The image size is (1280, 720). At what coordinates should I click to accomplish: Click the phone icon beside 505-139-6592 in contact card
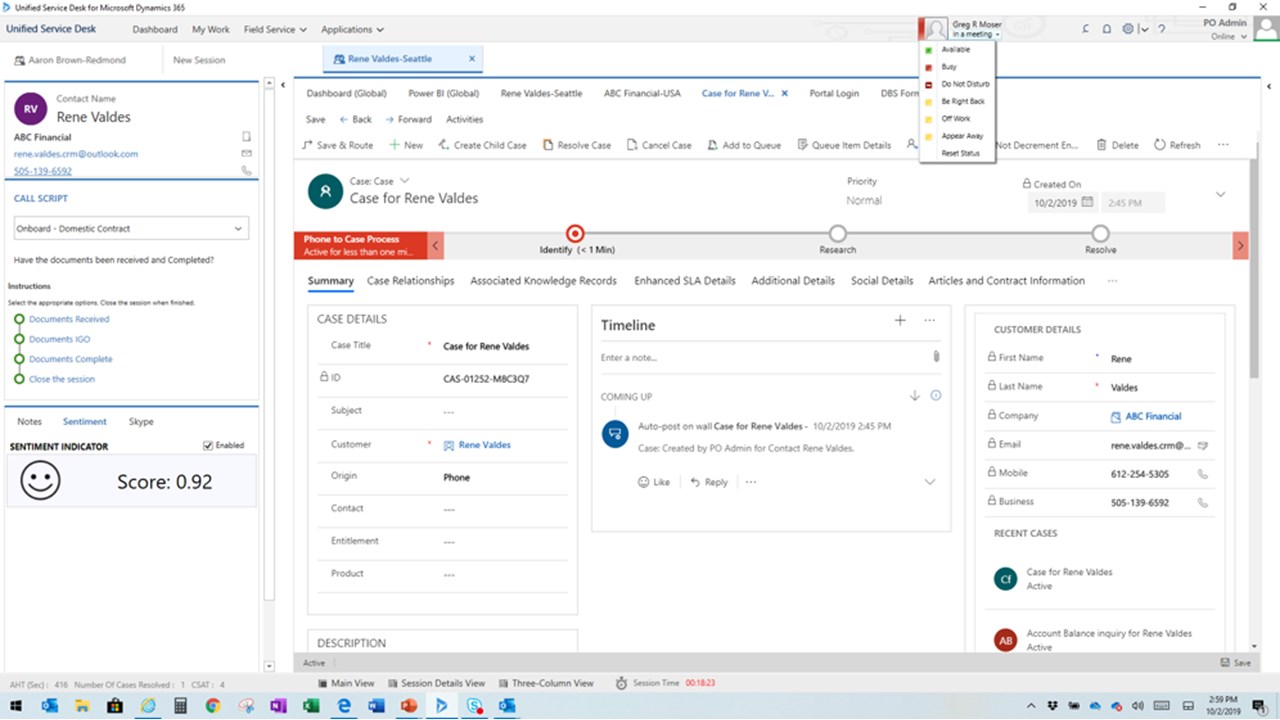tap(247, 171)
